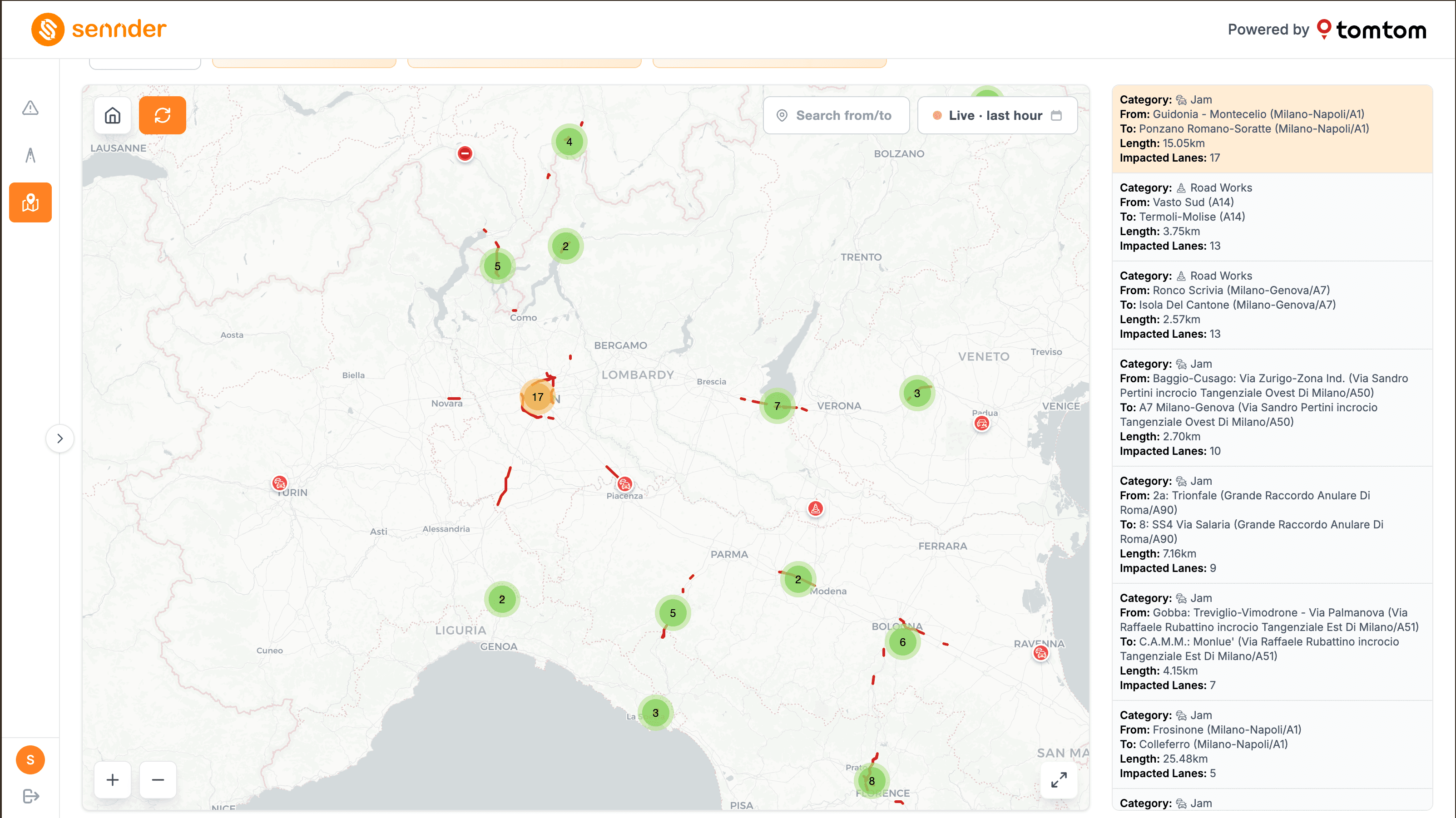The width and height of the screenshot is (1456, 818).
Task: Select the active map pin sidebar icon
Action: click(x=30, y=202)
